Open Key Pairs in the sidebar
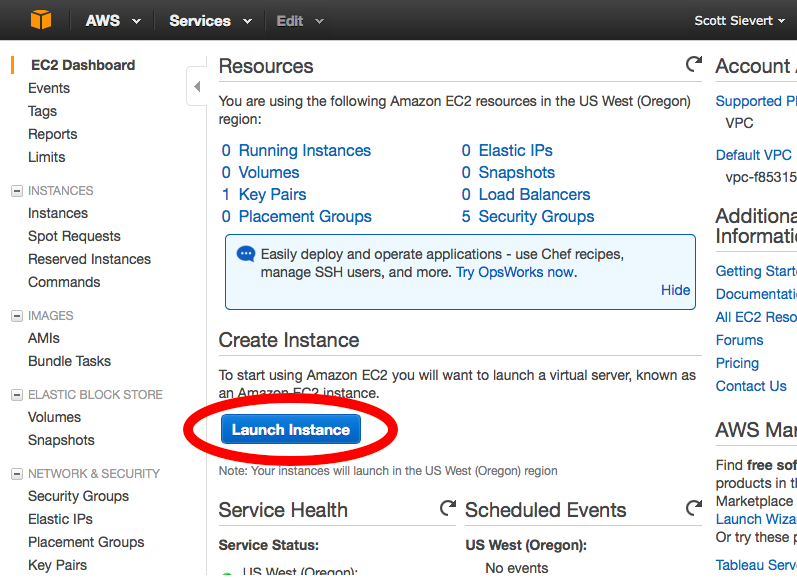797x578 pixels. click(57, 565)
